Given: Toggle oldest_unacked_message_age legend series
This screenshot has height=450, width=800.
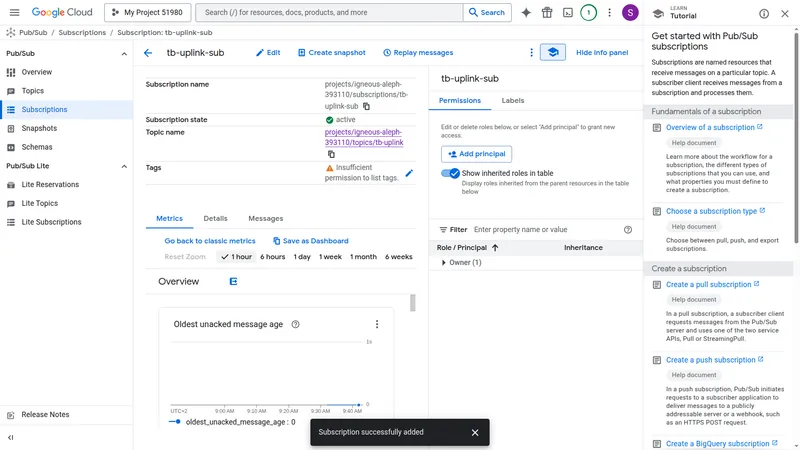Looking at the screenshot, I should pyautogui.click(x=232, y=422).
